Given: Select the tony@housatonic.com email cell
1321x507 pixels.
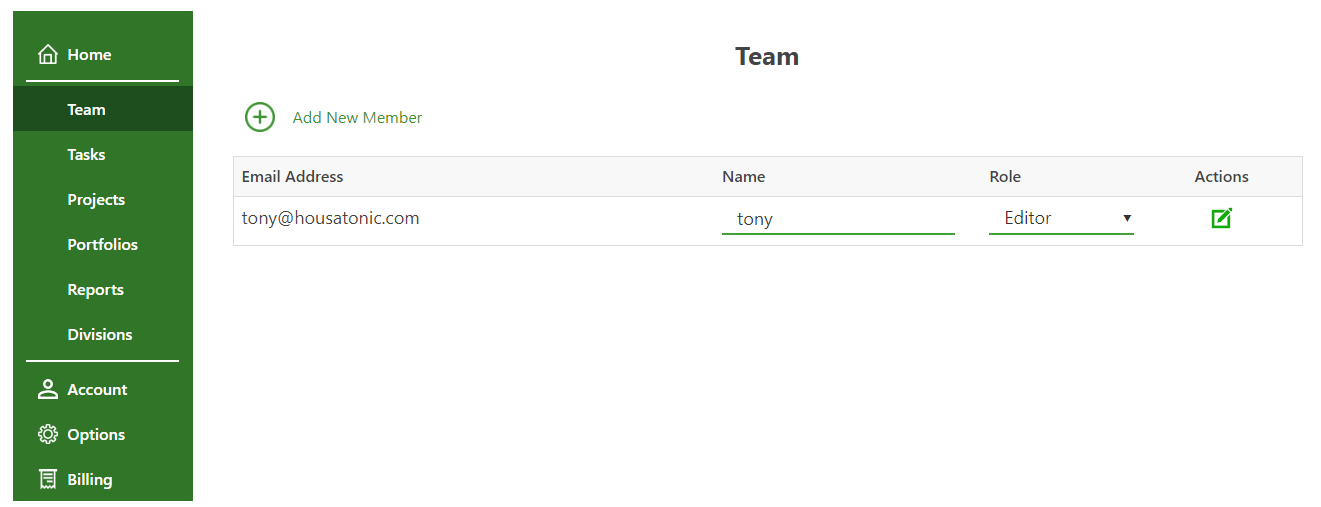Looking at the screenshot, I should pyautogui.click(x=330, y=218).
